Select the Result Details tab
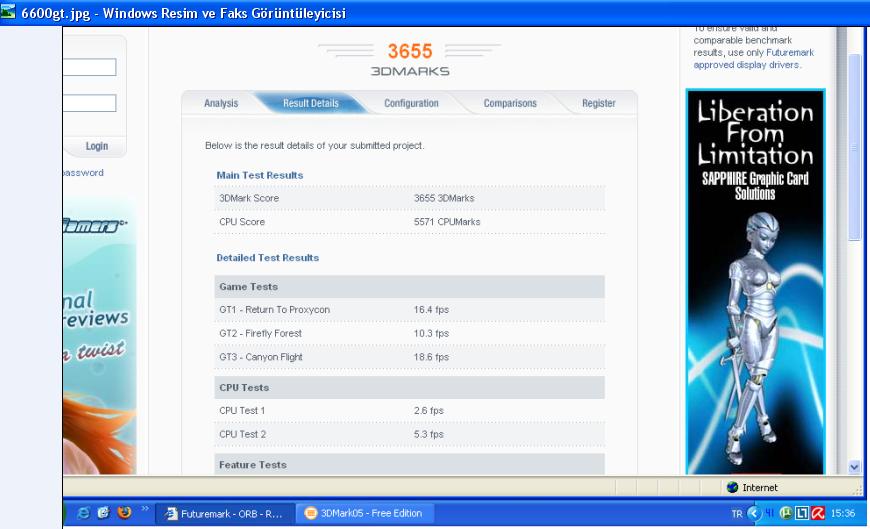 (311, 103)
